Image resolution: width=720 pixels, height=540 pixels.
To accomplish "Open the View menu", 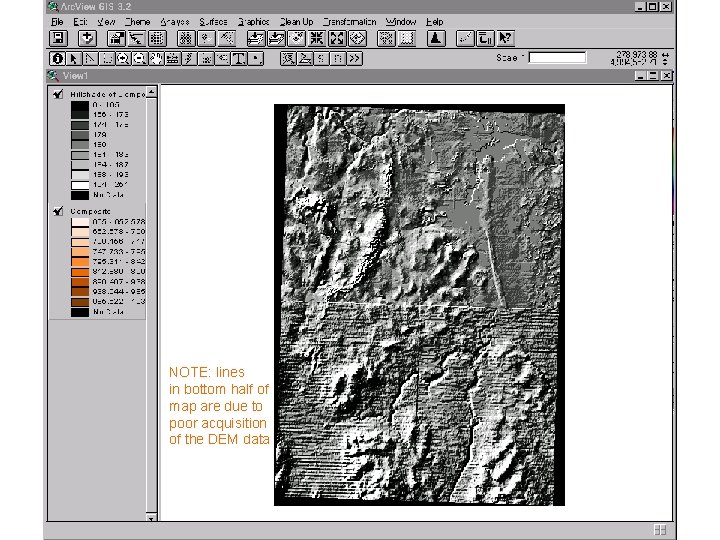I will pos(106,22).
